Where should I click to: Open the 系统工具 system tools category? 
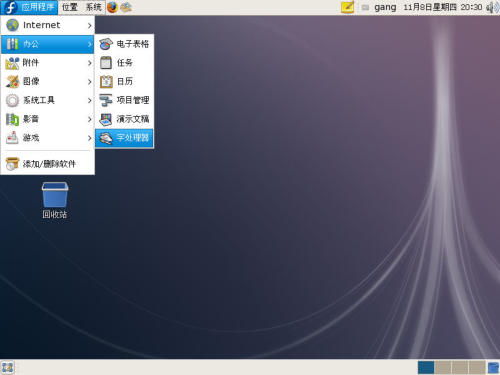pyautogui.click(x=48, y=100)
